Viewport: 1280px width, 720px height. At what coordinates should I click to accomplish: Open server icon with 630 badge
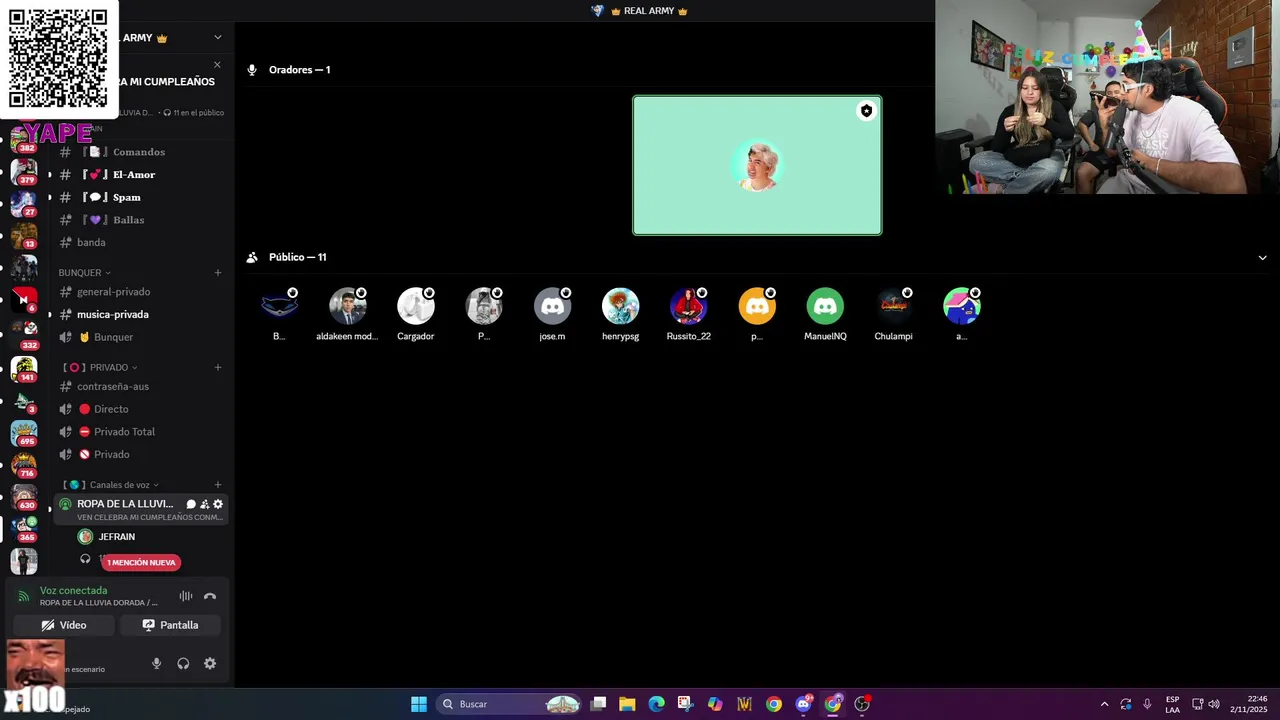24,497
